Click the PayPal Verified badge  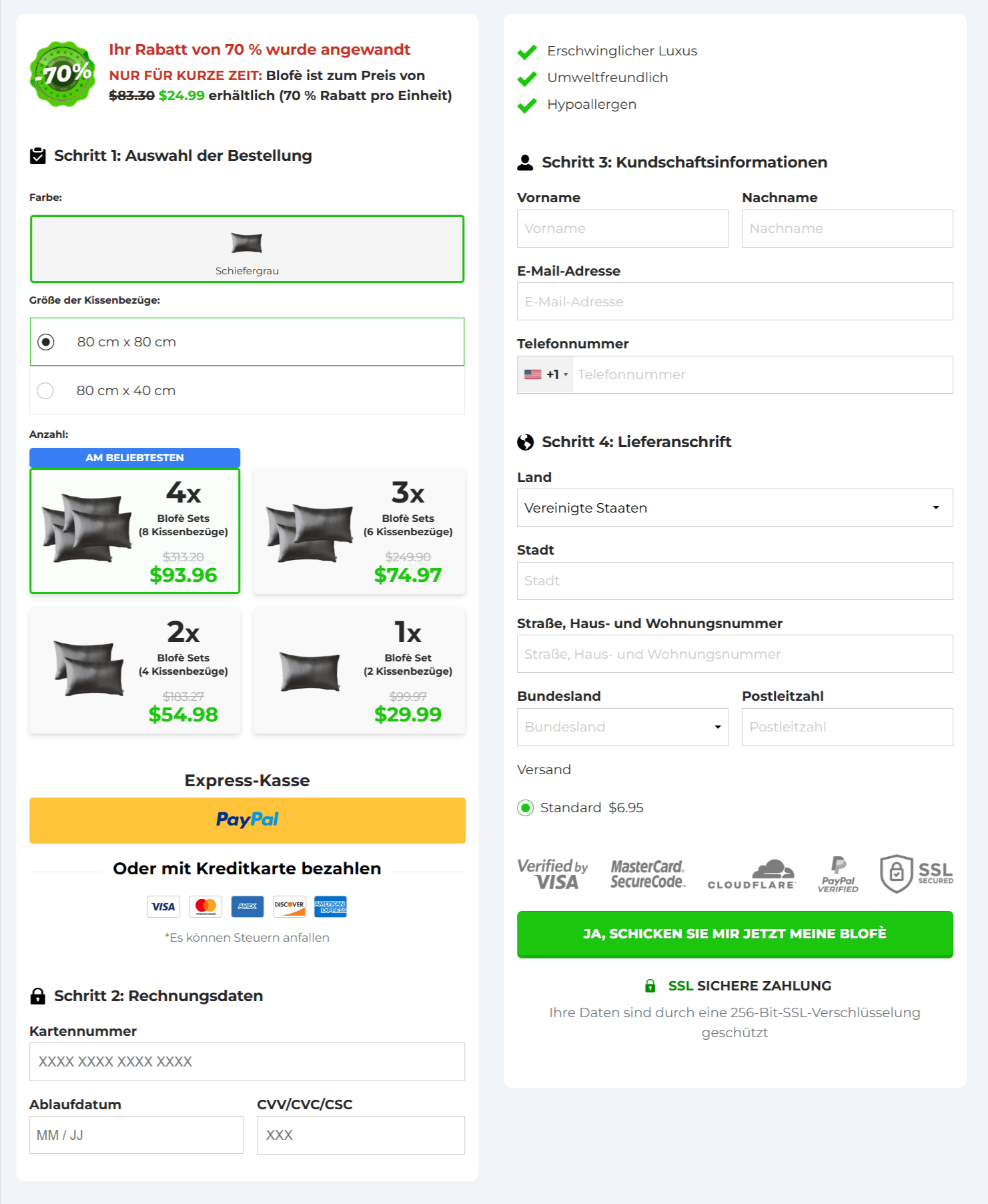click(838, 875)
